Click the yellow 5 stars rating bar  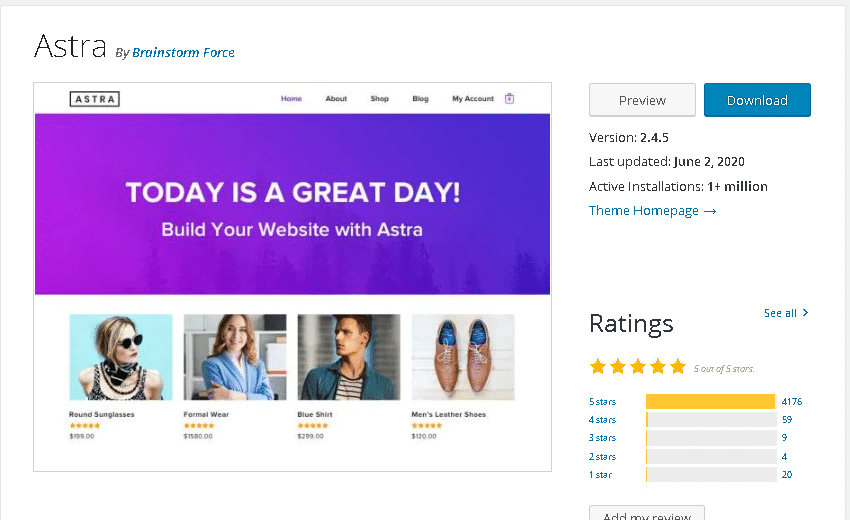tap(711, 402)
